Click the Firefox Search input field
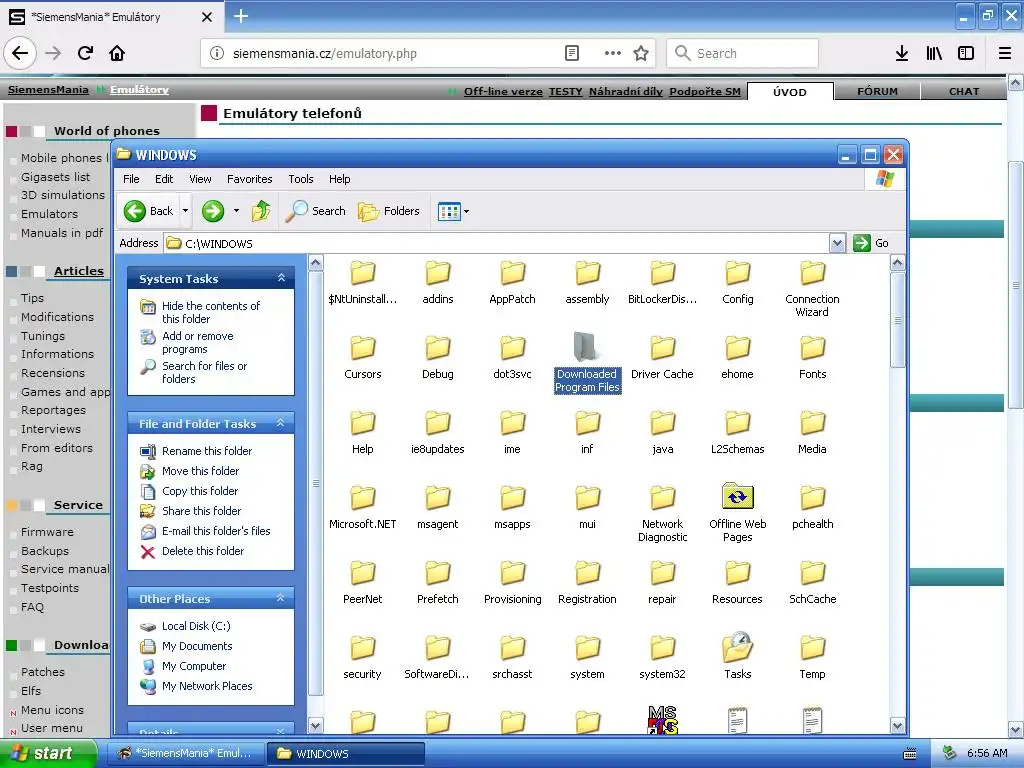 (x=743, y=53)
